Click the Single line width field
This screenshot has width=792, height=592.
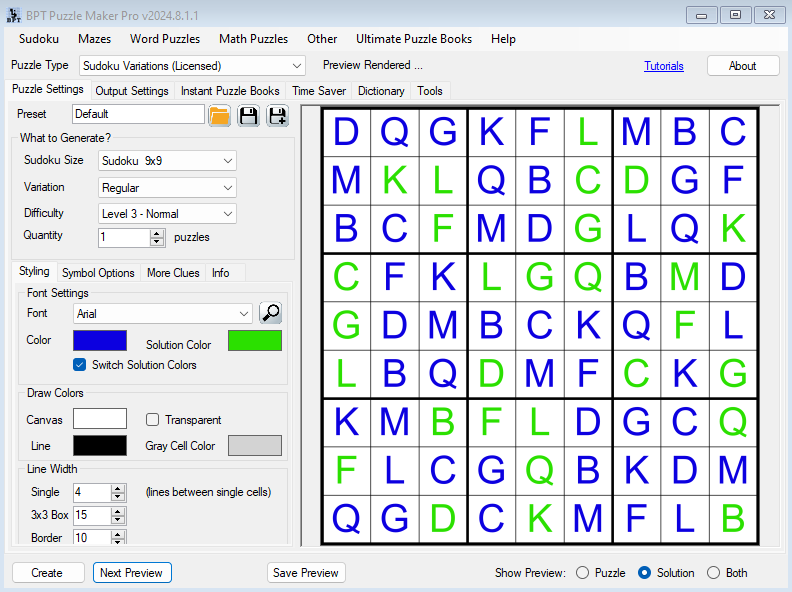[x=92, y=492]
